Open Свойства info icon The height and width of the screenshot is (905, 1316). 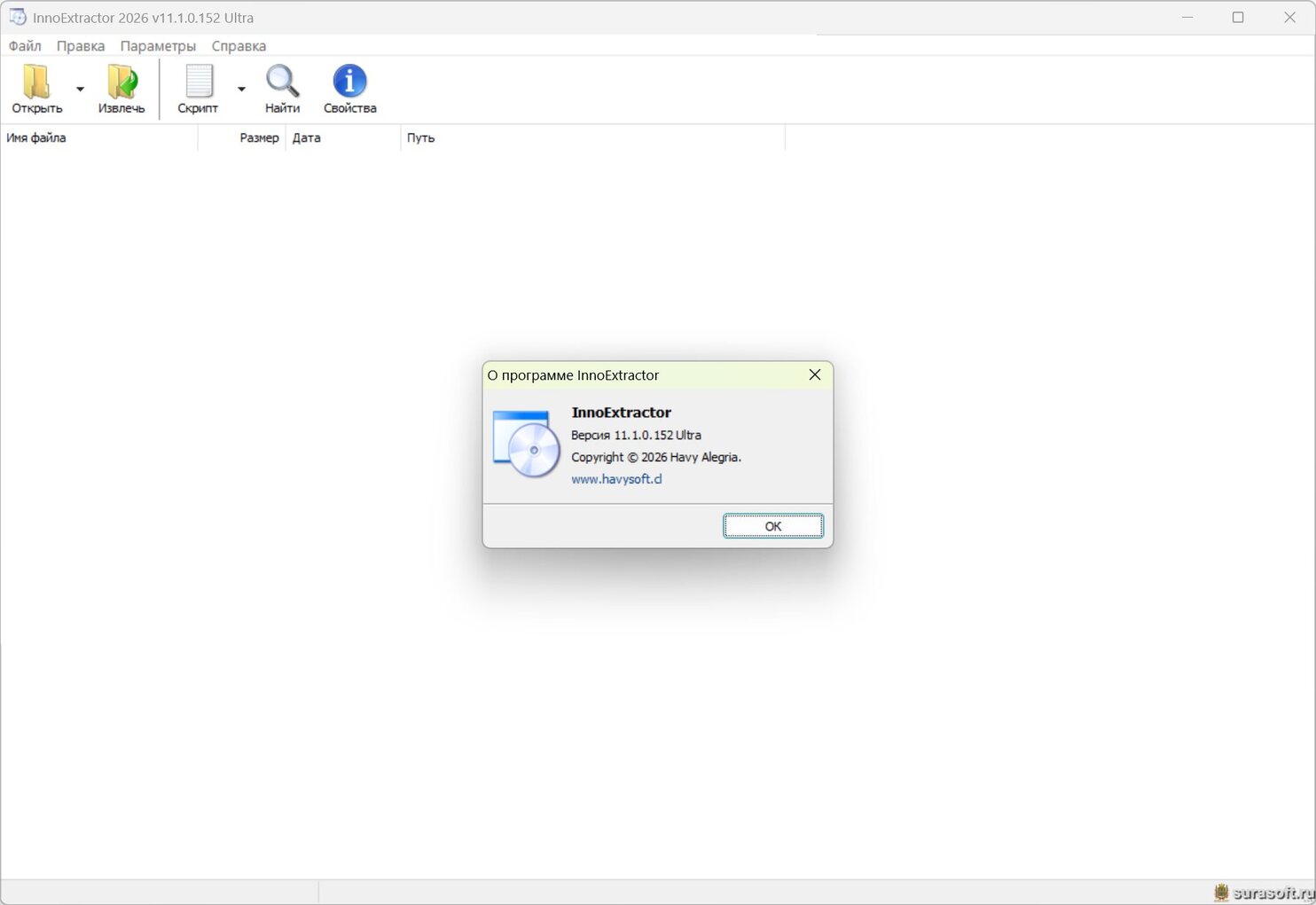[349, 81]
